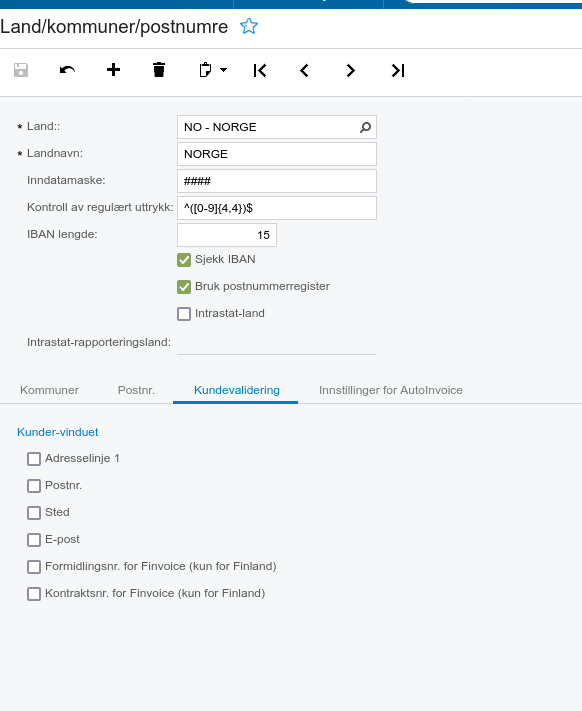Toggle Bruk postnummerregister checkbox
The width and height of the screenshot is (582, 711).
(x=184, y=287)
